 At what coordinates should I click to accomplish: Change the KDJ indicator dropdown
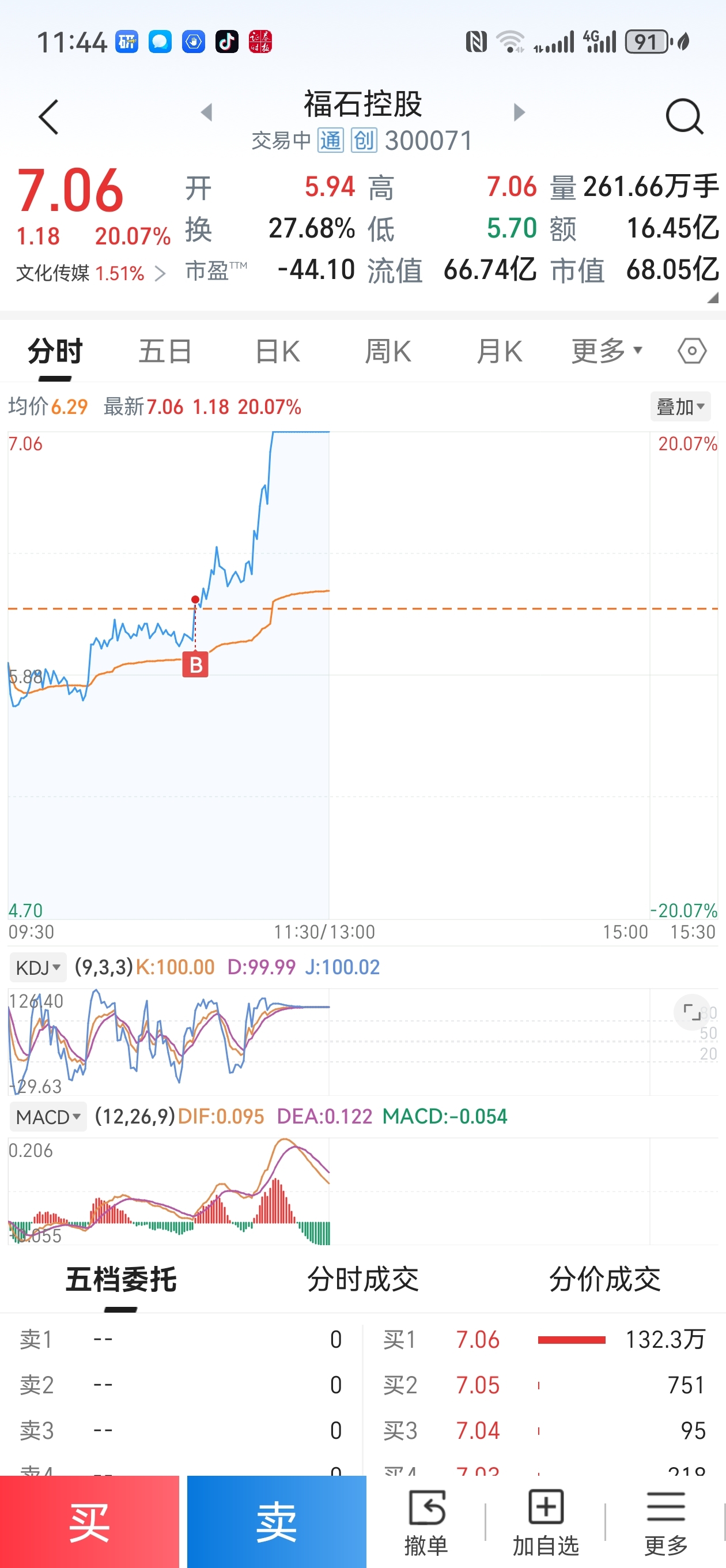(x=37, y=967)
